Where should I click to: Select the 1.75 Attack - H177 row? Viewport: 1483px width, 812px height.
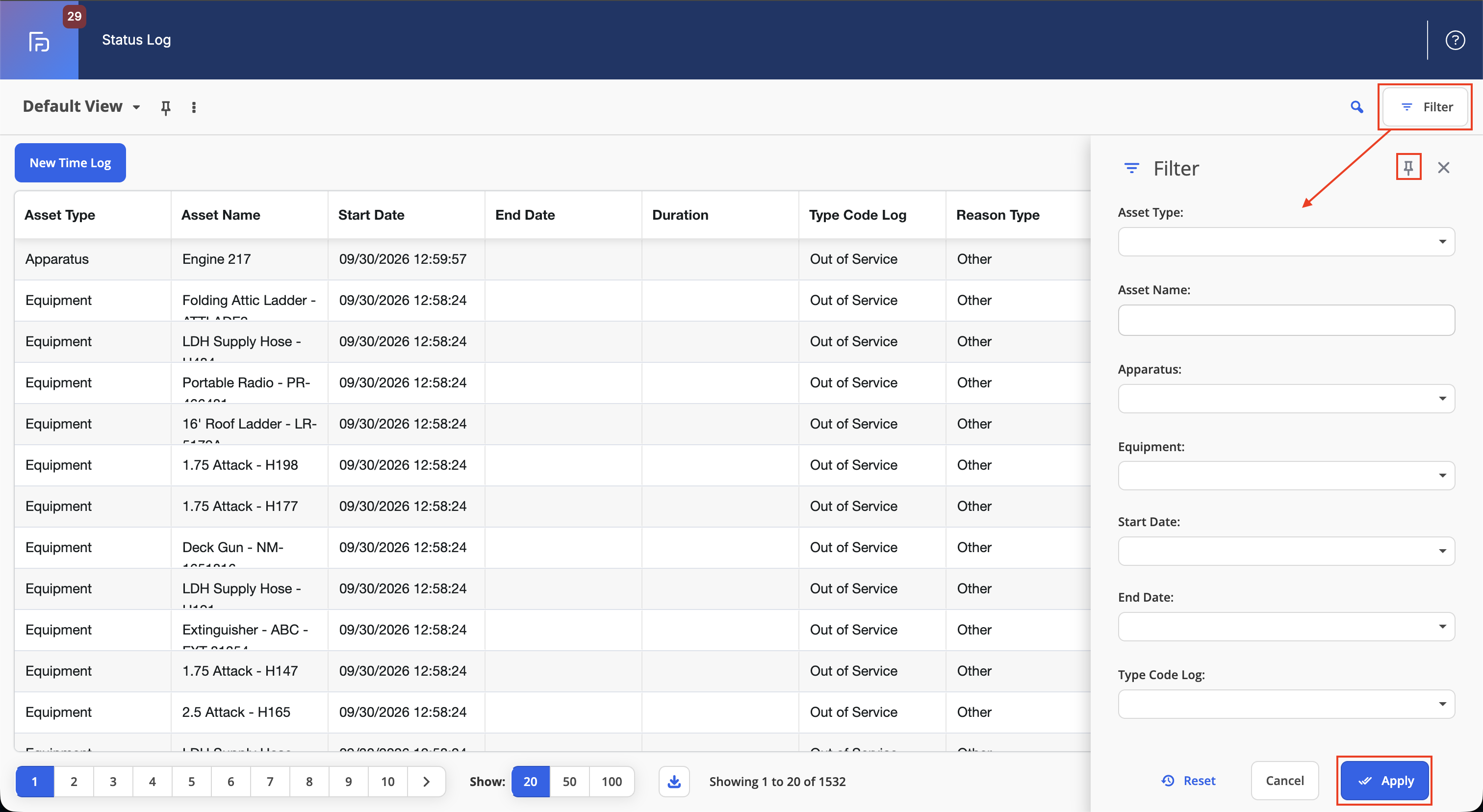(553, 507)
